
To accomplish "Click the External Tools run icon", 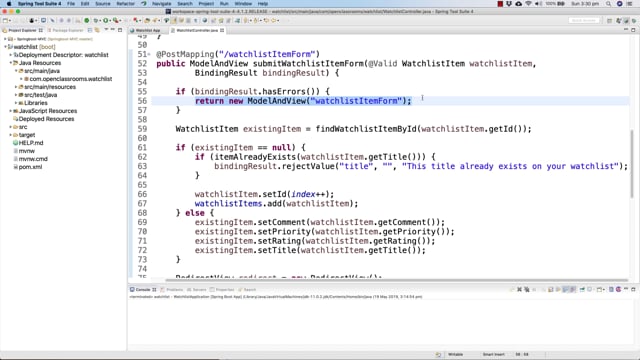I will 116,20.
